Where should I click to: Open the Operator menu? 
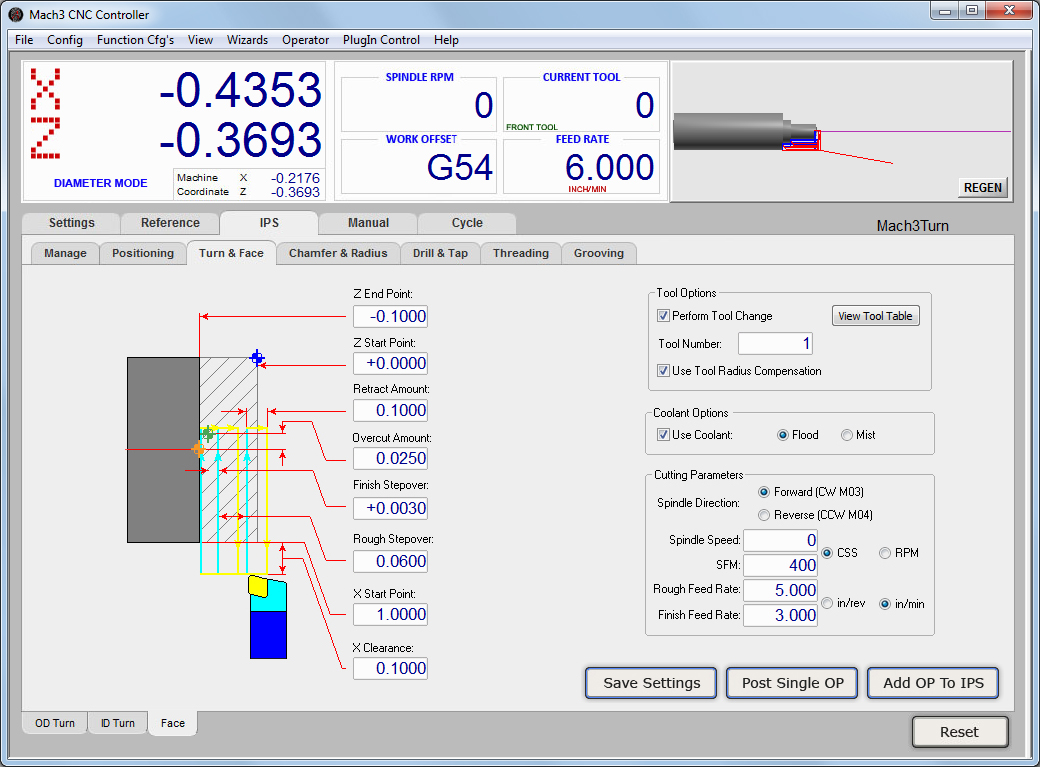(306, 40)
